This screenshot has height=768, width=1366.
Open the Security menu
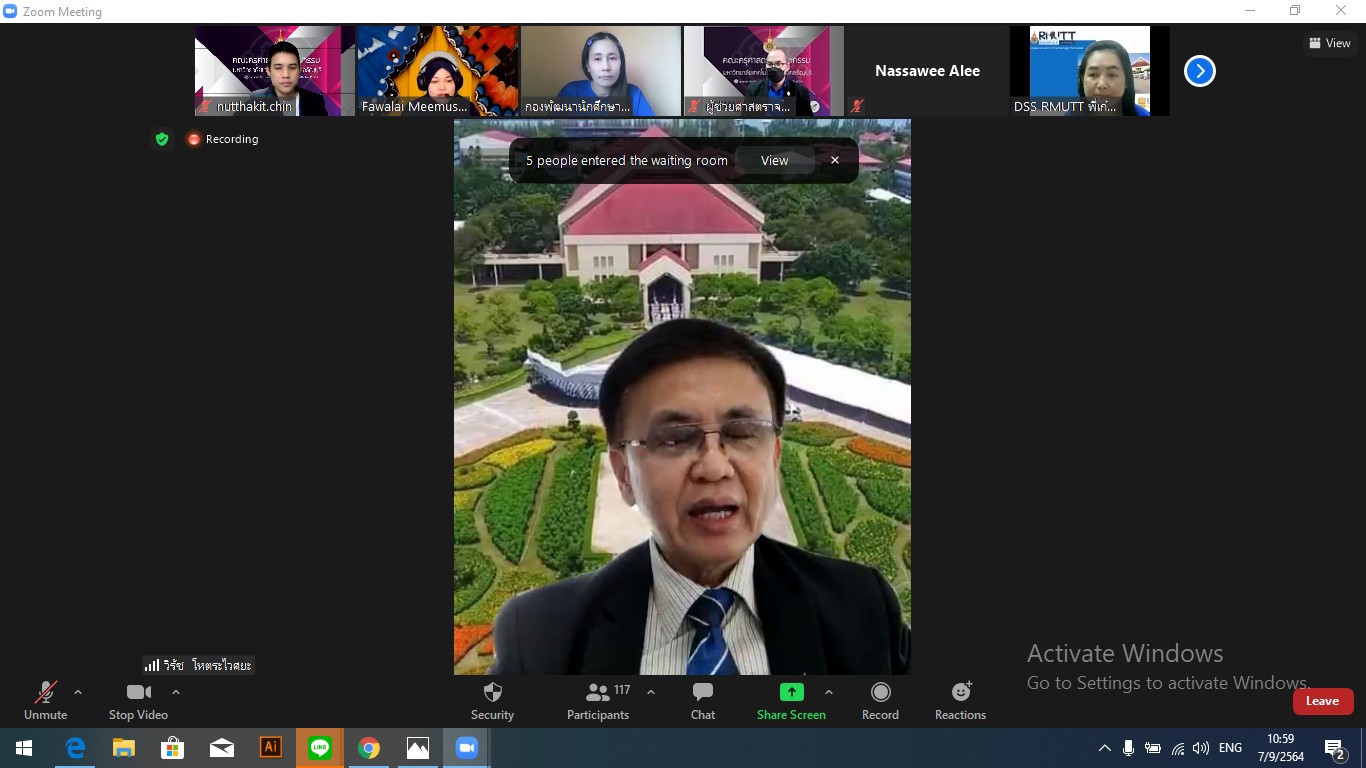[x=492, y=700]
